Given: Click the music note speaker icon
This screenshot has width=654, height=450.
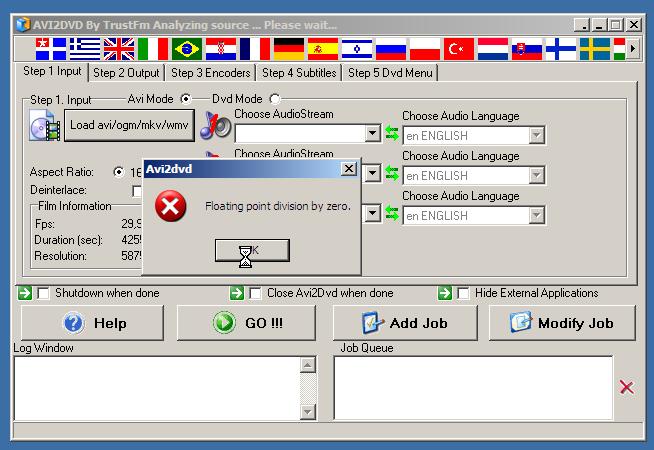Looking at the screenshot, I should click(215, 126).
